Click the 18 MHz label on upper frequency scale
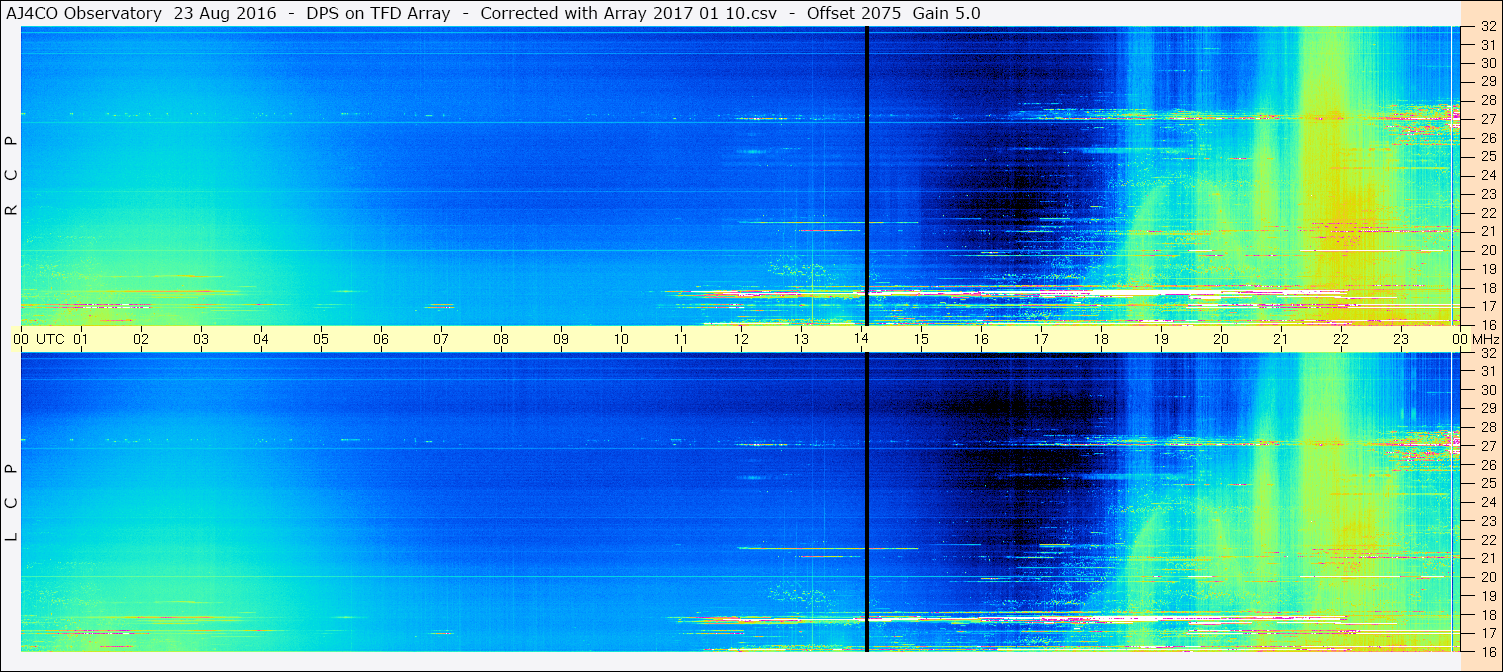This screenshot has height=672, width=1503. click(x=1488, y=288)
